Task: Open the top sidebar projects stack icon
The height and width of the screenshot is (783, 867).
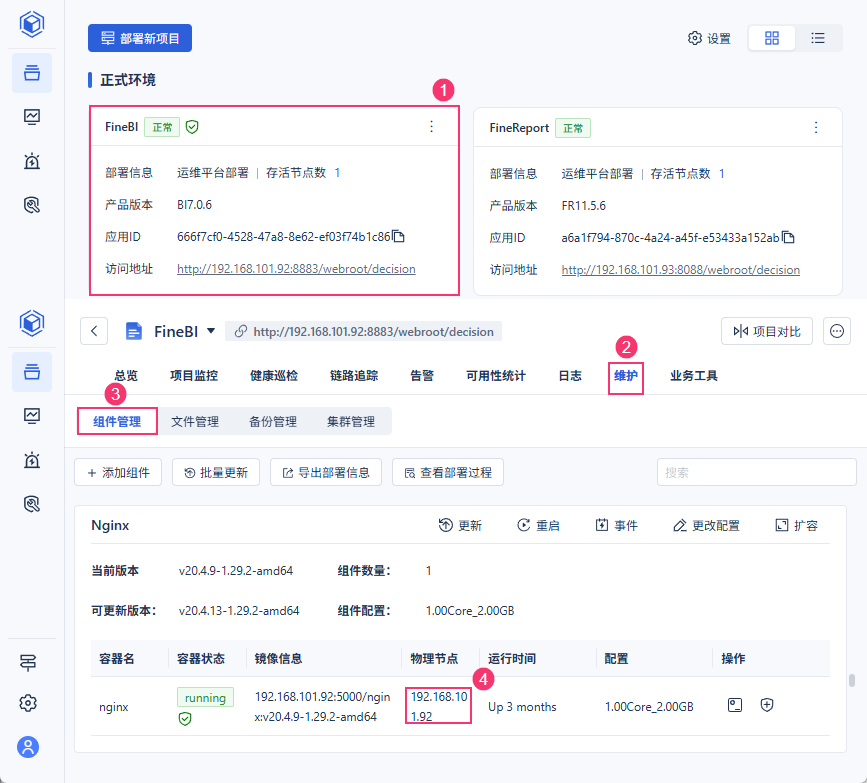Action: (x=32, y=72)
